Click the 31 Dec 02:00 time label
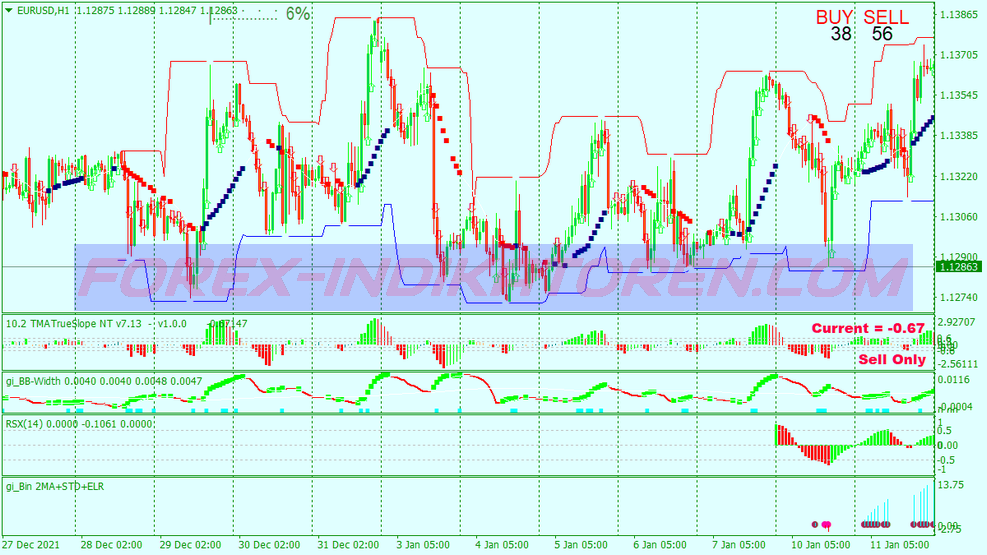Viewport: 987px width, 555px height. tap(348, 544)
